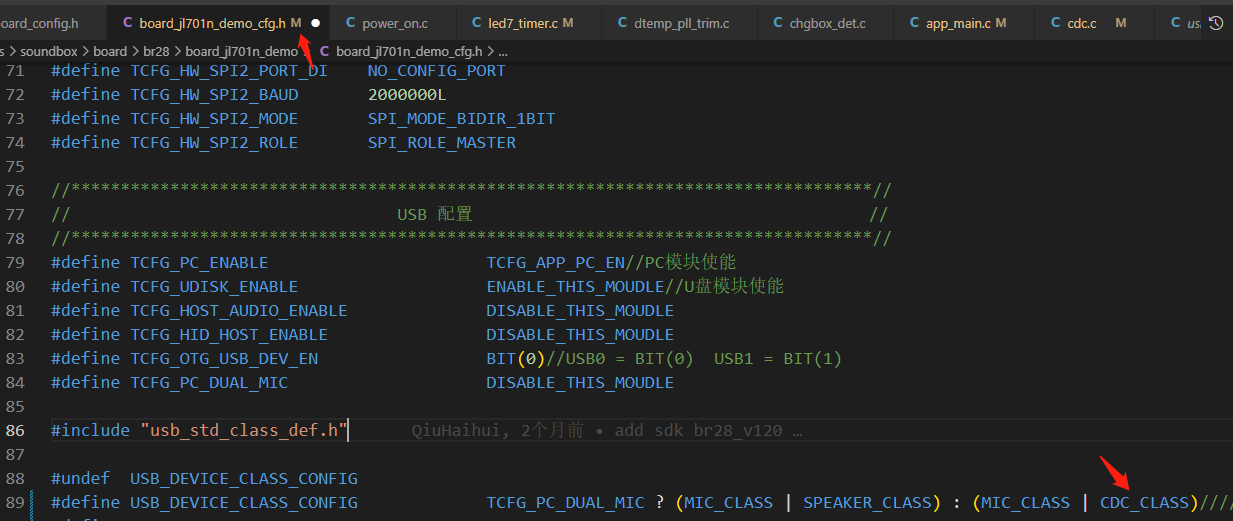Viewport: 1233px width, 521px height.
Task: Click TCFG_APP_PC_EN on line 79
Action: coord(555,262)
